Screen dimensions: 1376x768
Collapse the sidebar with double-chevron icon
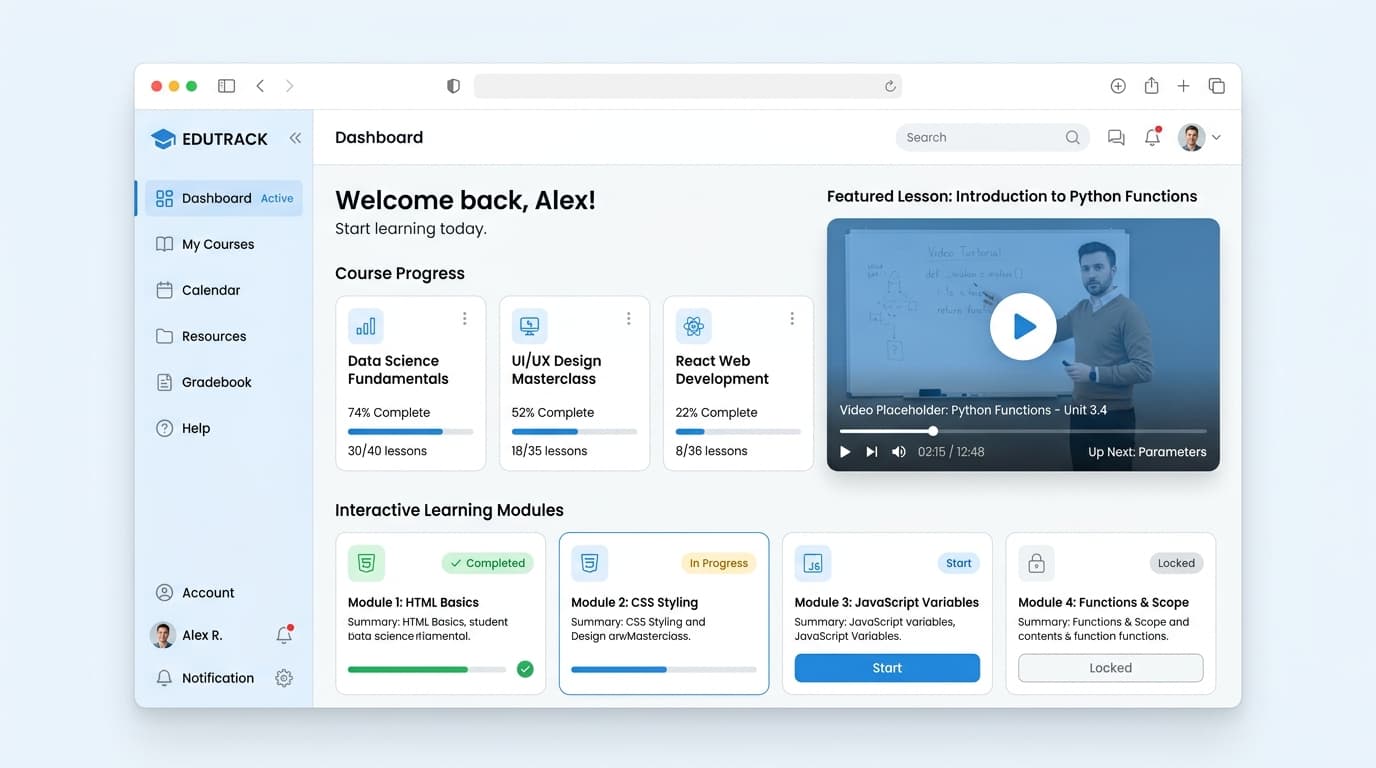(295, 138)
